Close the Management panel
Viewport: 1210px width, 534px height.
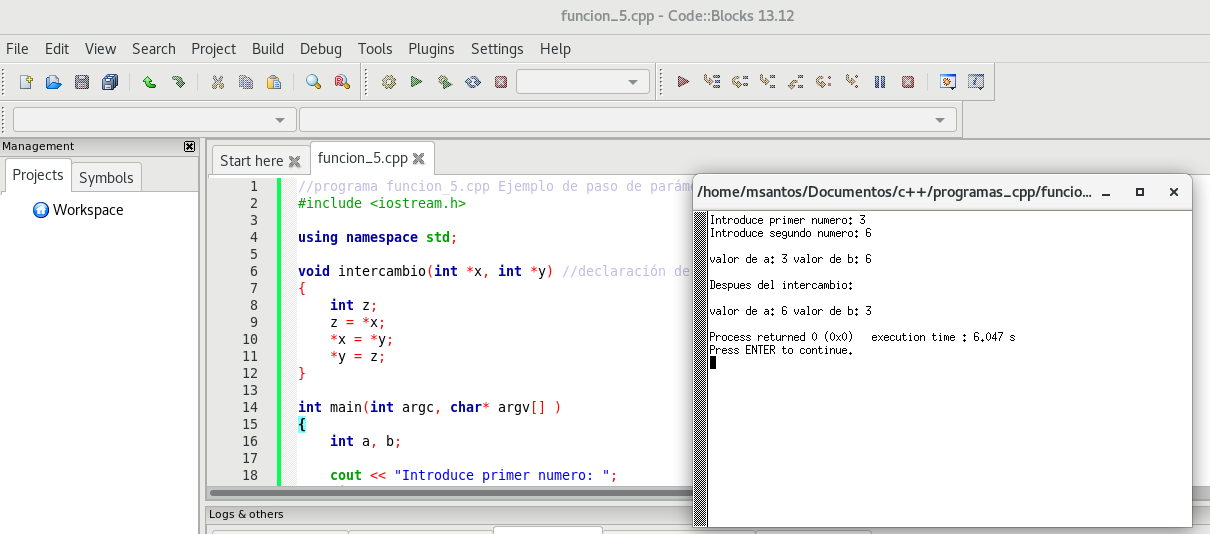(x=190, y=146)
